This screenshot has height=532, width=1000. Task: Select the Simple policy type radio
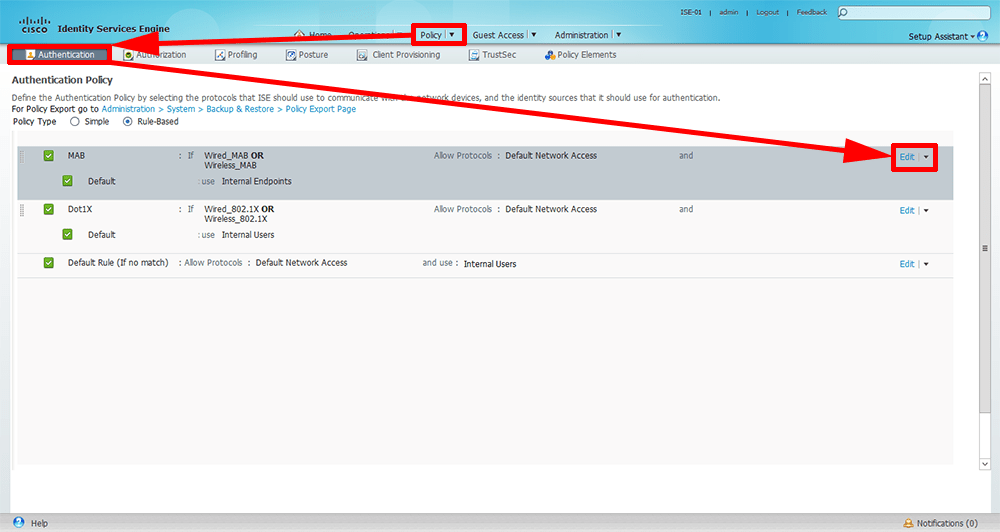coord(75,122)
